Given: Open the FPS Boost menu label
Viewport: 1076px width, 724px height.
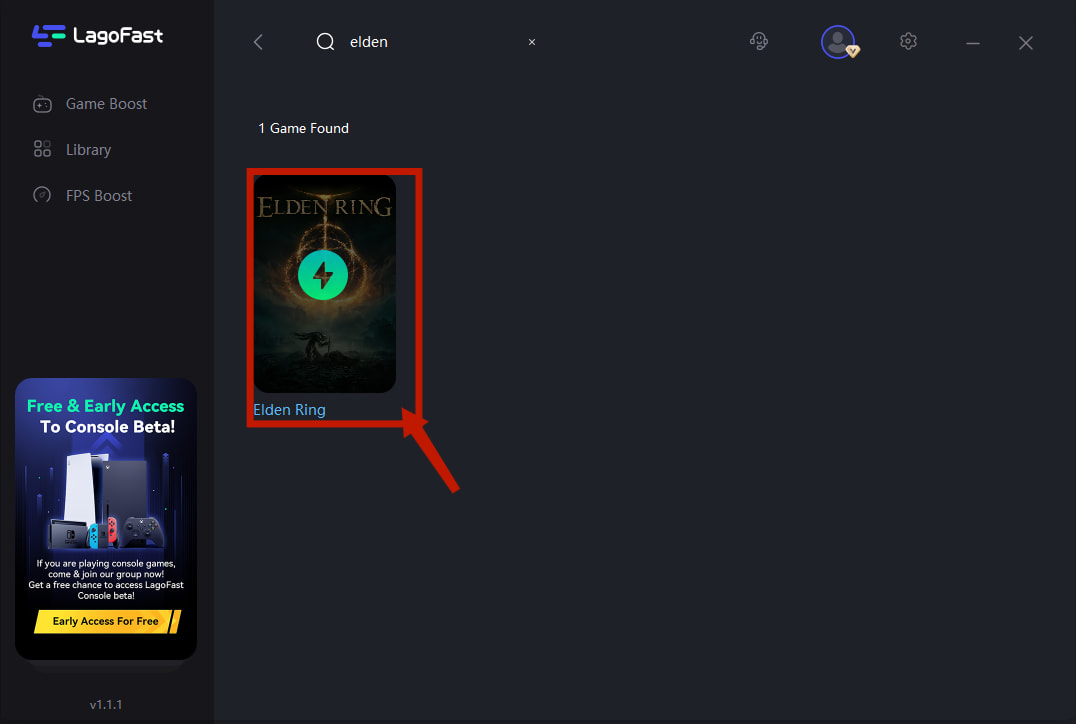Looking at the screenshot, I should (x=99, y=196).
